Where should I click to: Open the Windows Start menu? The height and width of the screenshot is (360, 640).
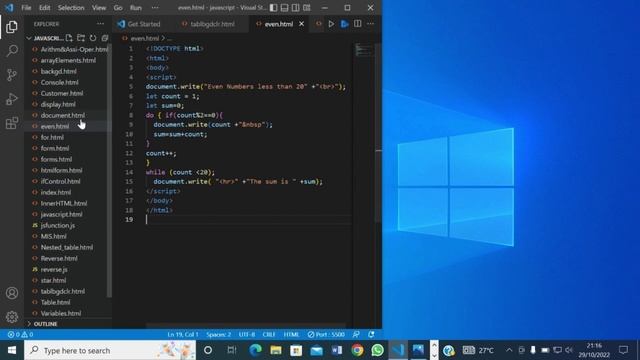(12, 350)
